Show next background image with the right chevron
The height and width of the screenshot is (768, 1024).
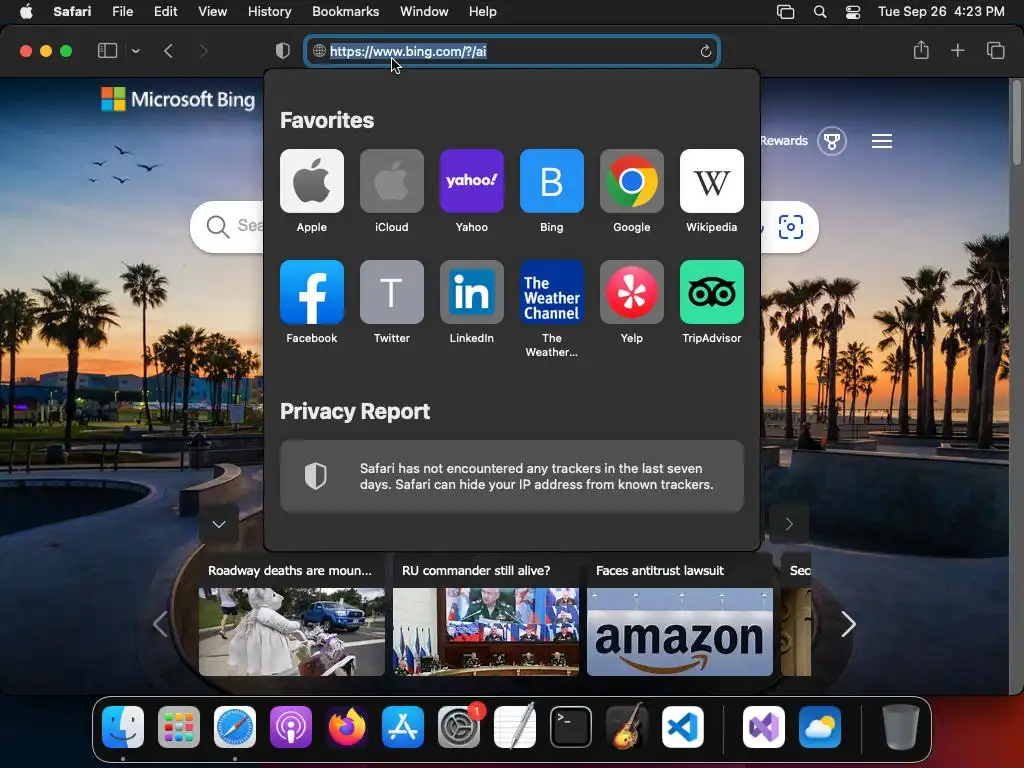point(789,524)
